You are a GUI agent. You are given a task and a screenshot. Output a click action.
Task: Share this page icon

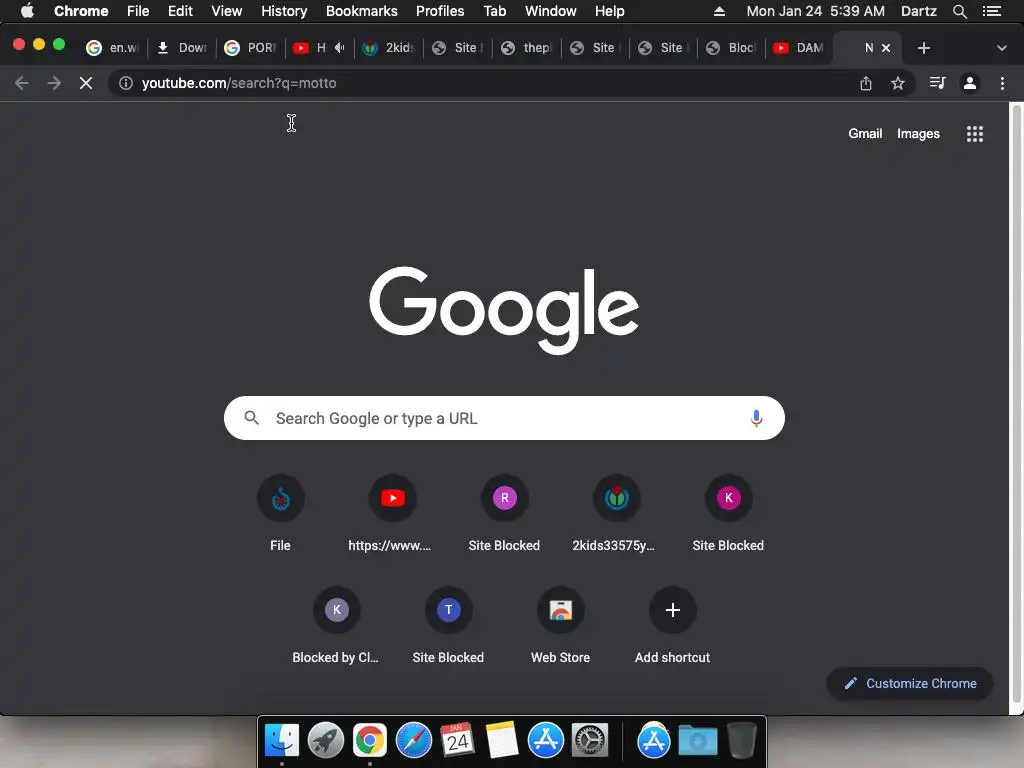point(865,83)
